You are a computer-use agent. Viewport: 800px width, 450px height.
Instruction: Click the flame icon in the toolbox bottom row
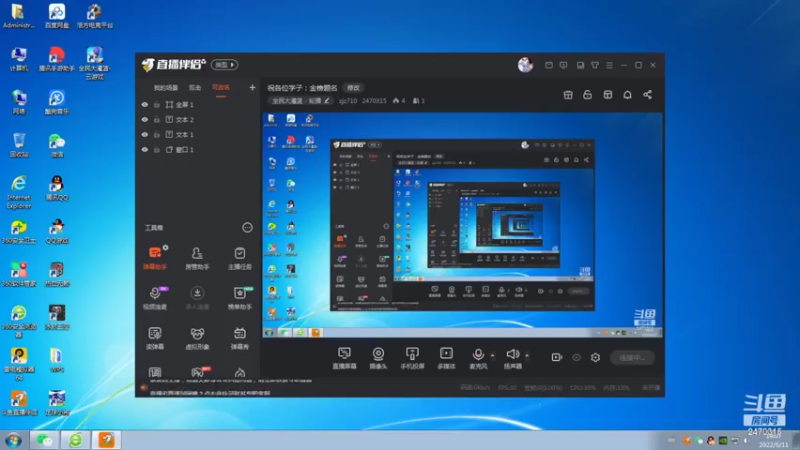[x=240, y=372]
